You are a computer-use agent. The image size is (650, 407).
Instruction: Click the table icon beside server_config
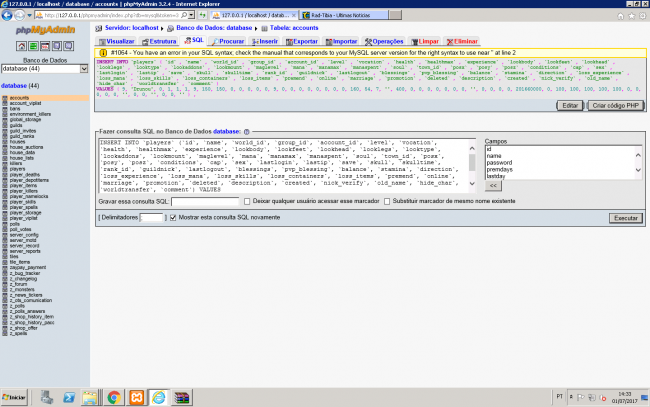(5, 235)
